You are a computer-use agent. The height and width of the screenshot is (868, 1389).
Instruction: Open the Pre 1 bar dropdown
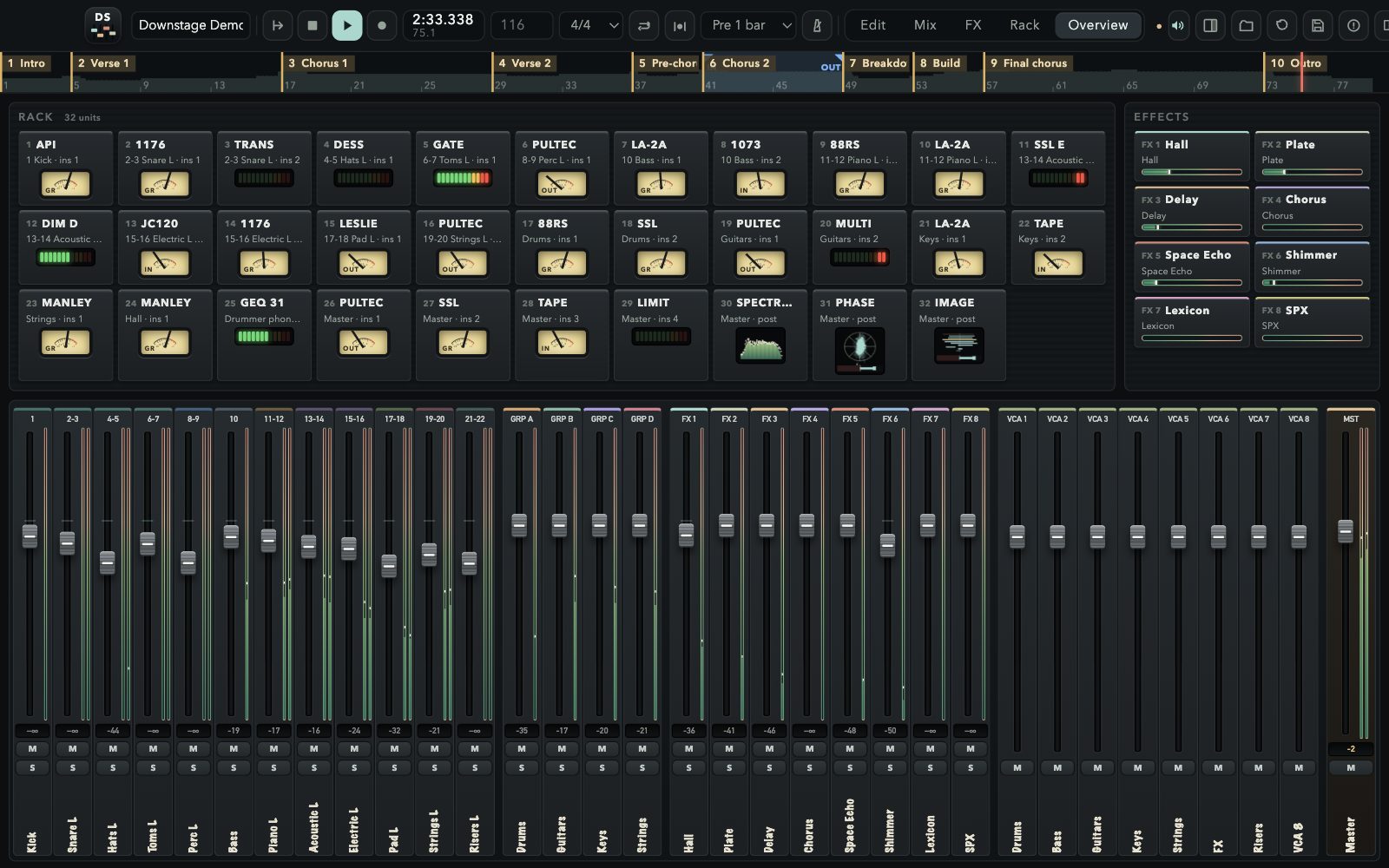tap(750, 25)
